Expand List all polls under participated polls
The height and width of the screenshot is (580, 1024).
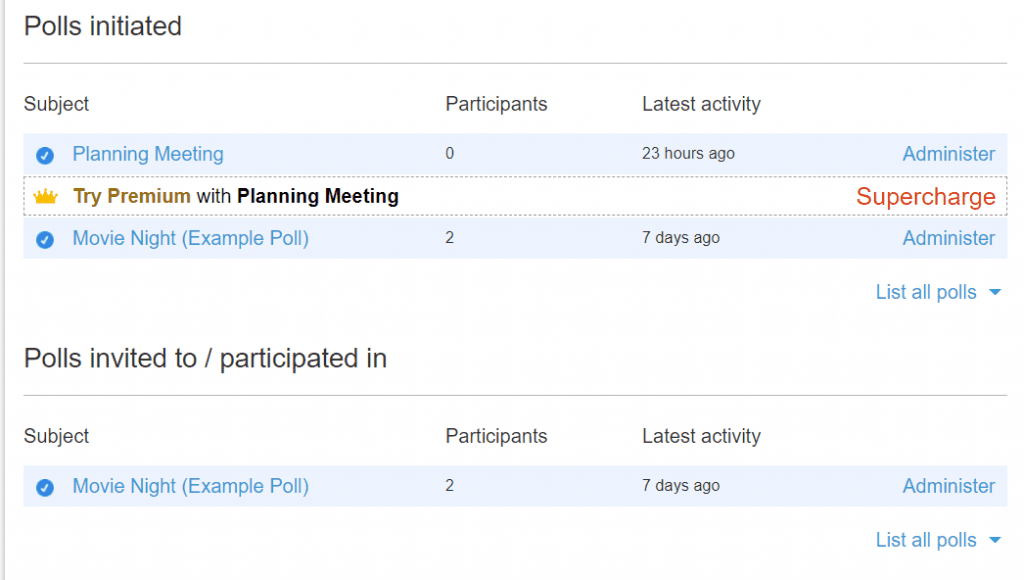point(926,540)
